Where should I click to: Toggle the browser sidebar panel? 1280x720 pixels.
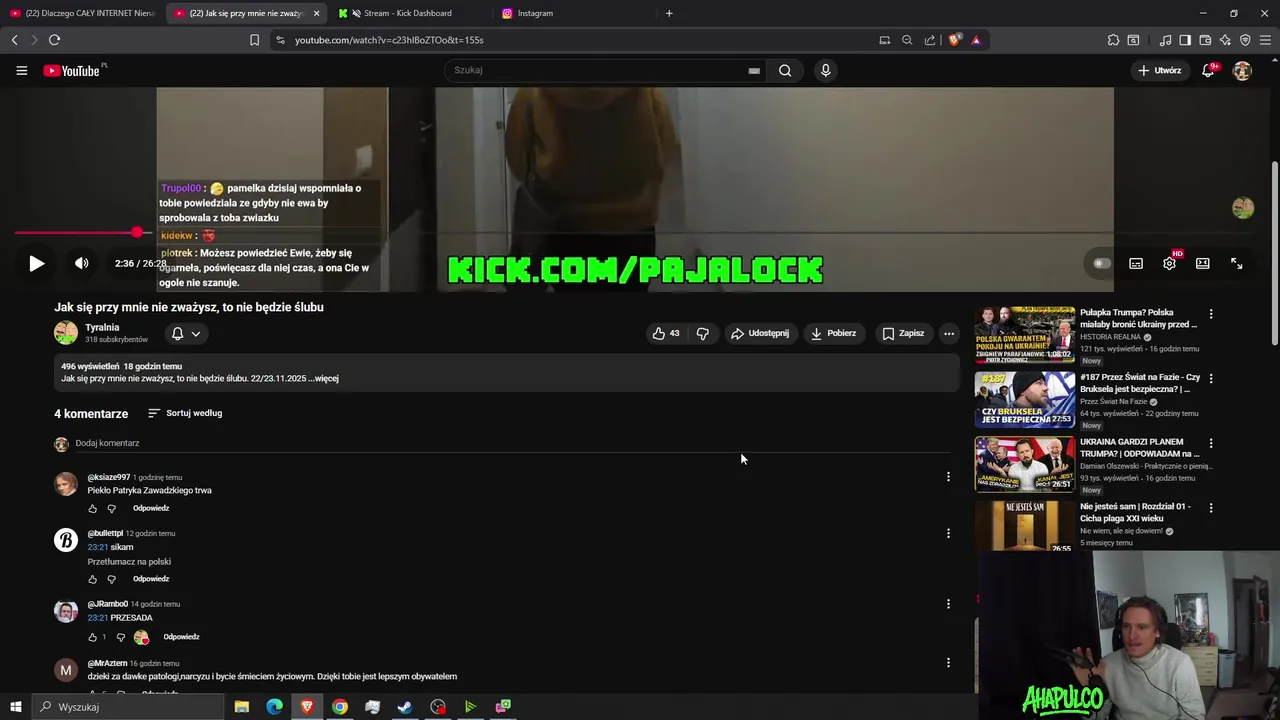1185,40
